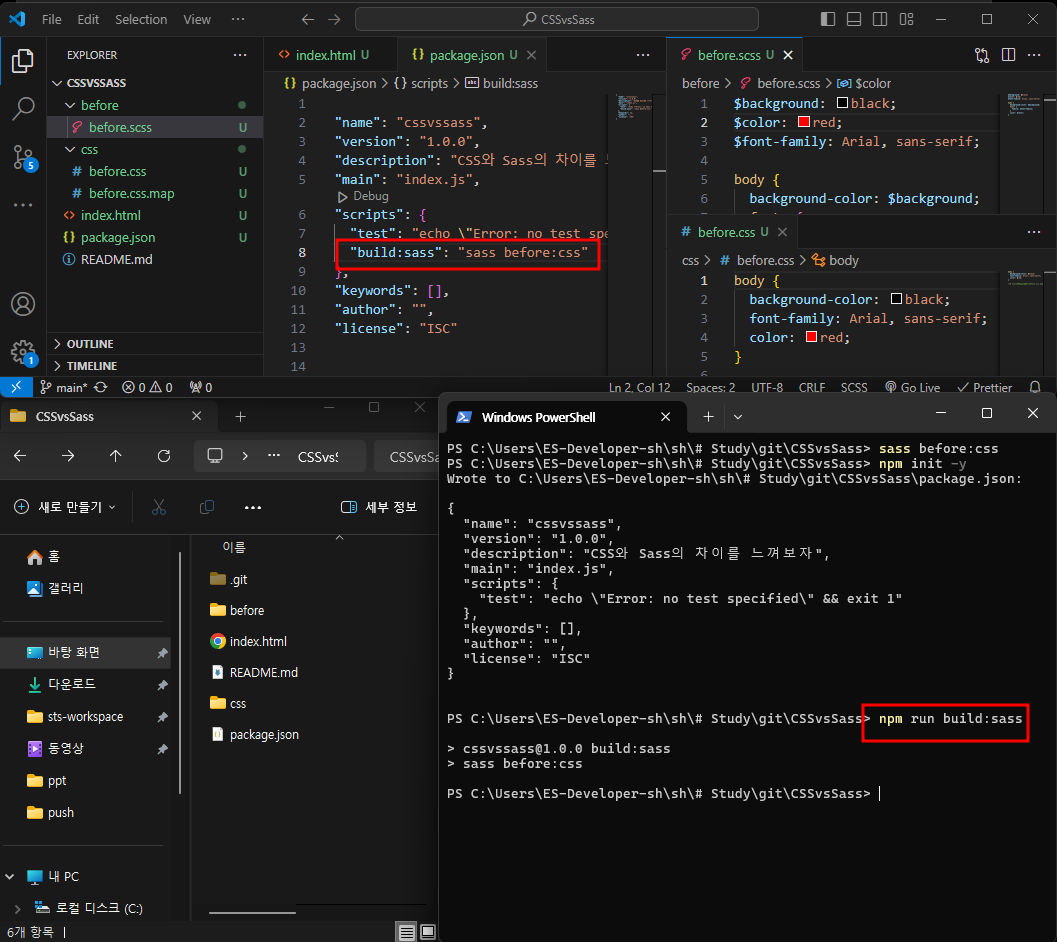
Task: Click Prettier status bar item
Action: click(x=985, y=387)
